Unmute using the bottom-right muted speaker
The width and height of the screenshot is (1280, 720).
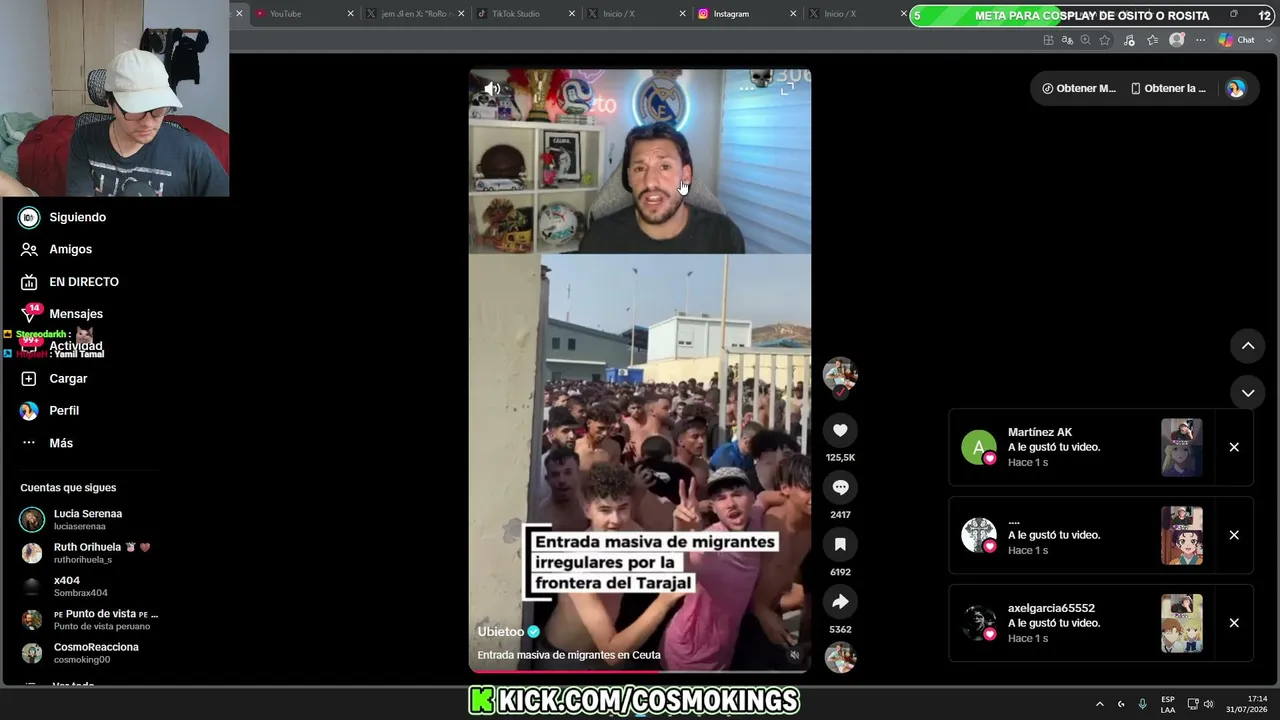[795, 655]
